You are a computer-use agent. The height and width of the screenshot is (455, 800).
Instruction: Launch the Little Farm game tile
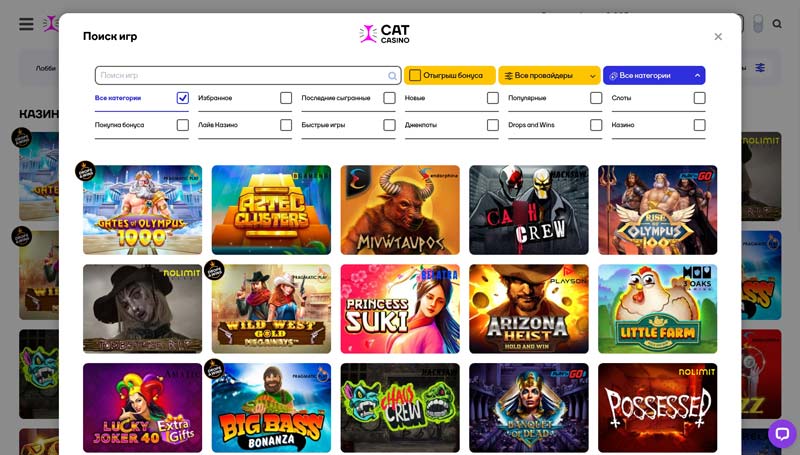point(657,308)
